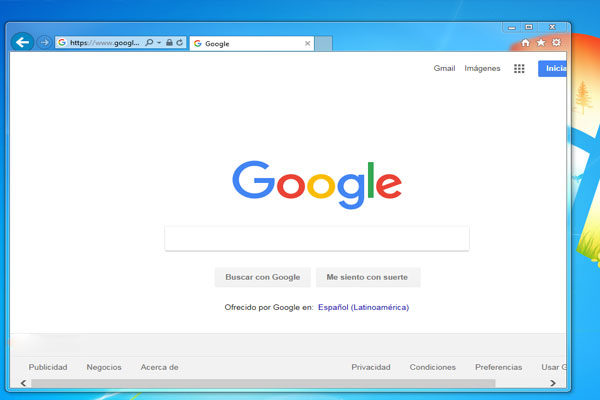Screen dimensions: 600x400
Task: Switch language to Español (Latinoamérica)
Action: 364,307
